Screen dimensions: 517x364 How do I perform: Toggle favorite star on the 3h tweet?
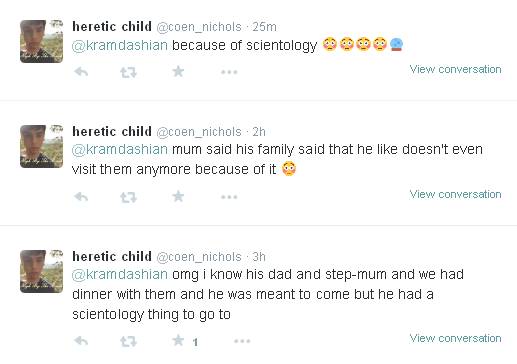point(178,340)
